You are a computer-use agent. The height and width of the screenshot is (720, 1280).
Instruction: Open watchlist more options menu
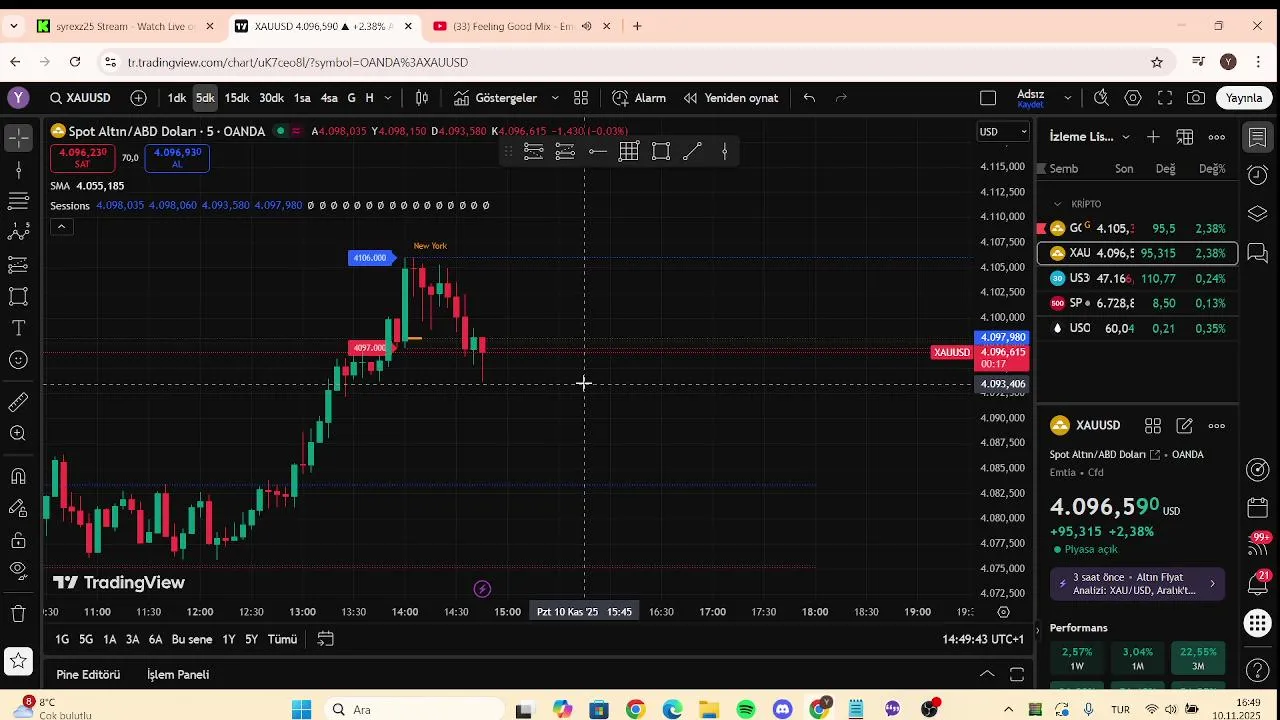pos(1217,137)
